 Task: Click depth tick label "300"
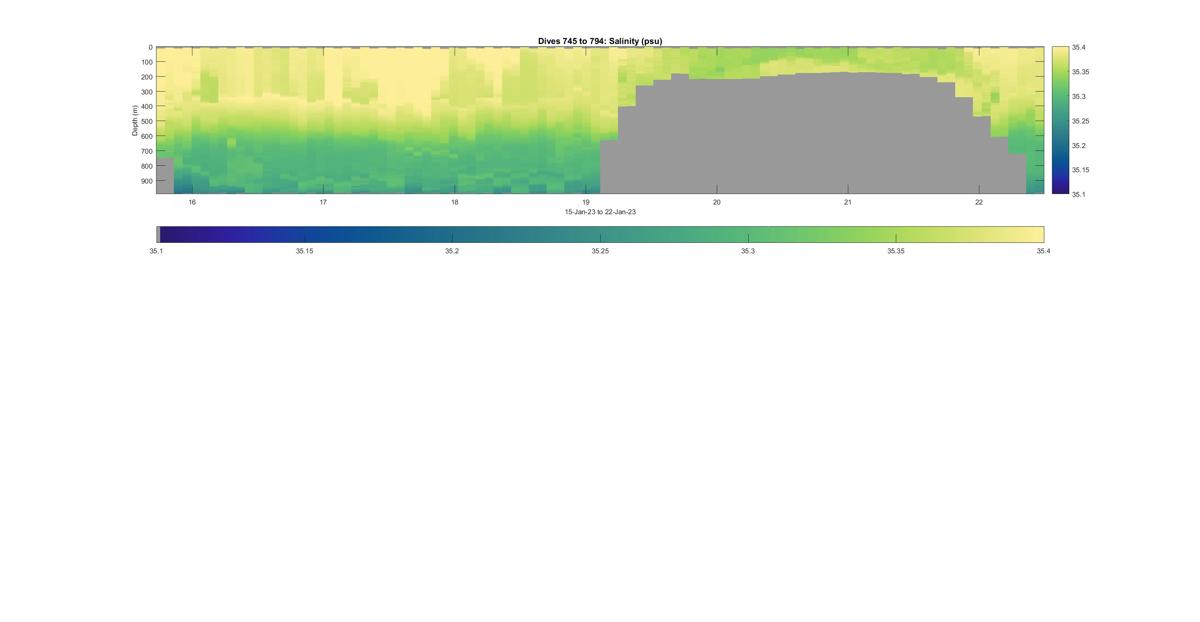(146, 92)
